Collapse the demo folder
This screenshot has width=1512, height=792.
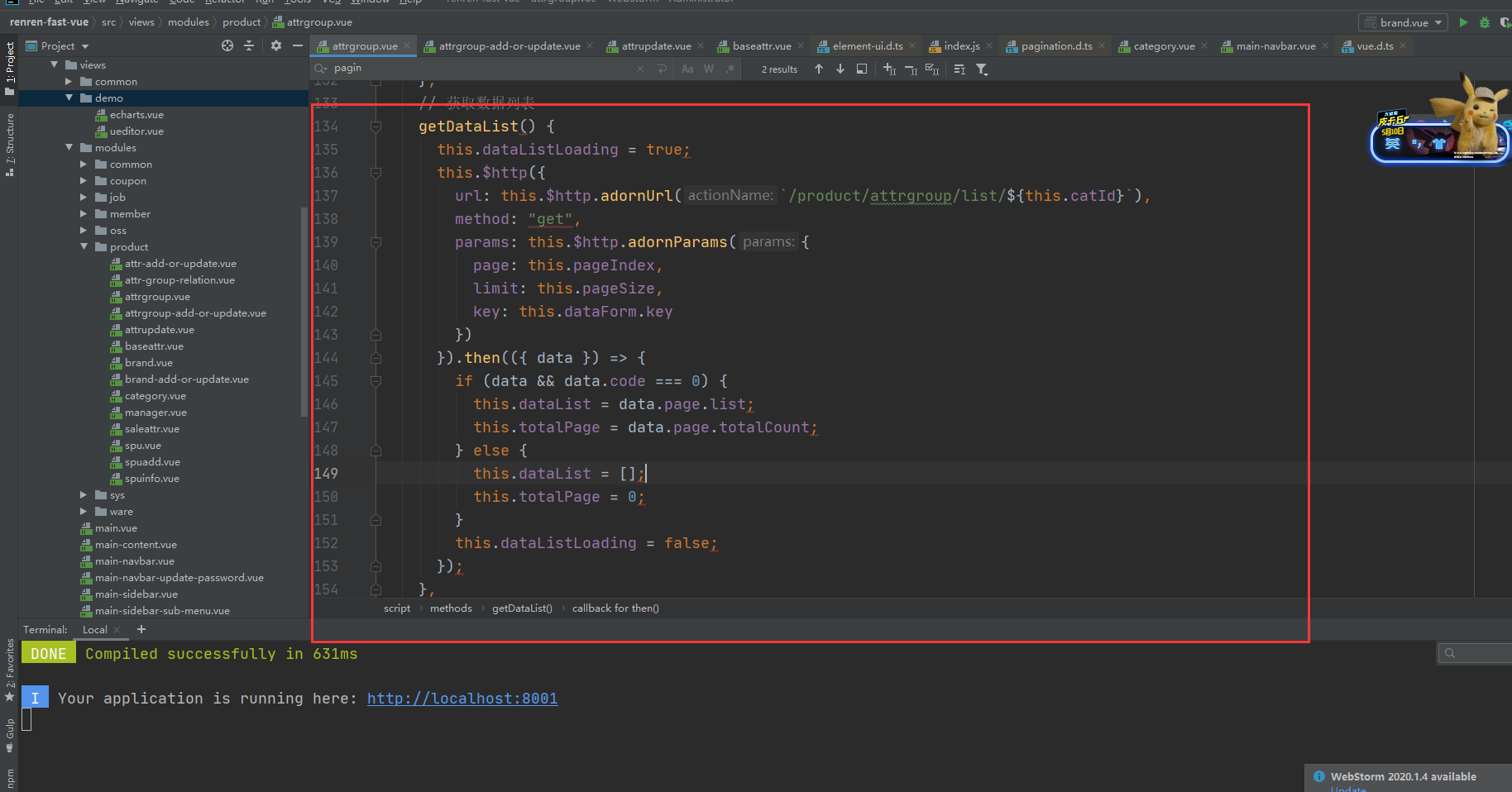coord(69,98)
